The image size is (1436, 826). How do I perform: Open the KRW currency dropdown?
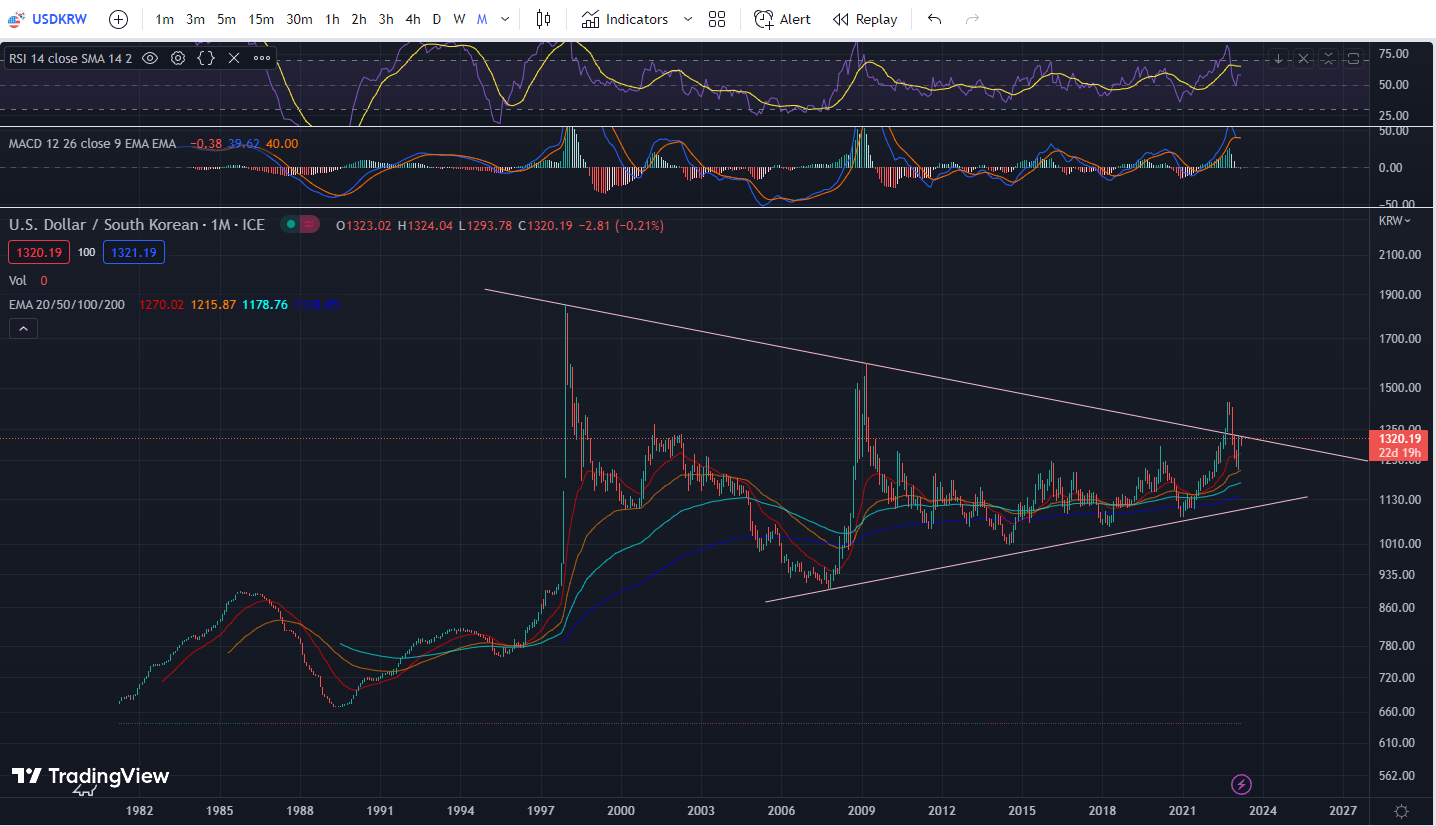[x=1395, y=221]
